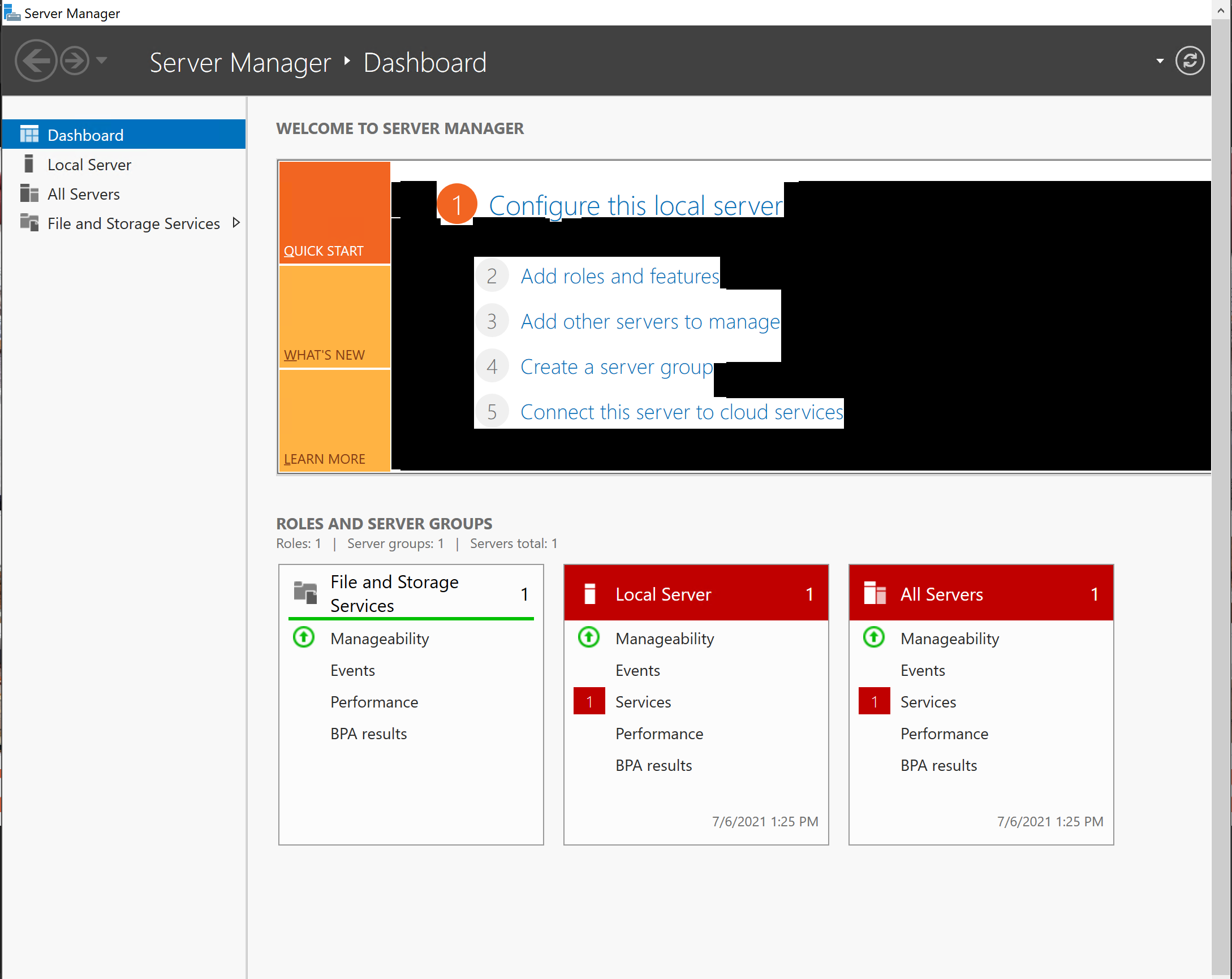
Task: Click green Manageability icon in Local Server tile
Action: (589, 637)
